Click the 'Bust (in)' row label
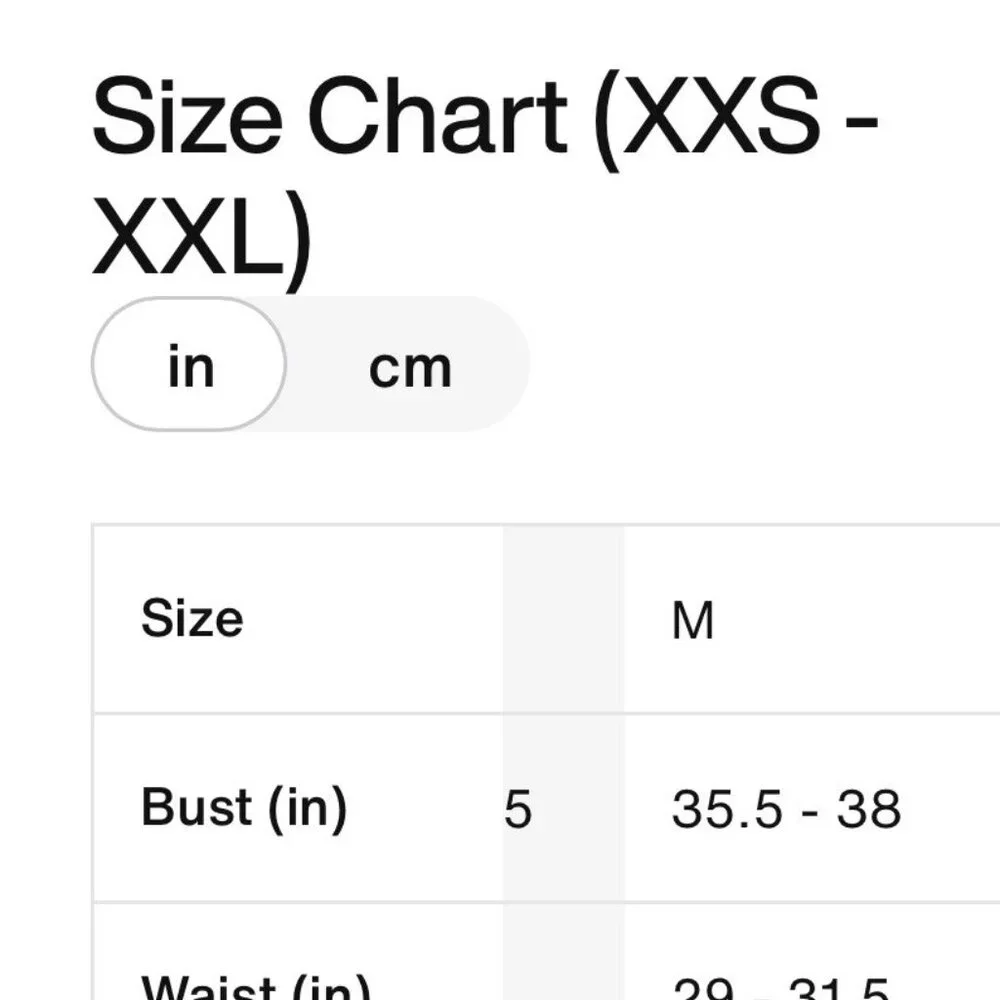The image size is (1000, 1000). click(244, 807)
